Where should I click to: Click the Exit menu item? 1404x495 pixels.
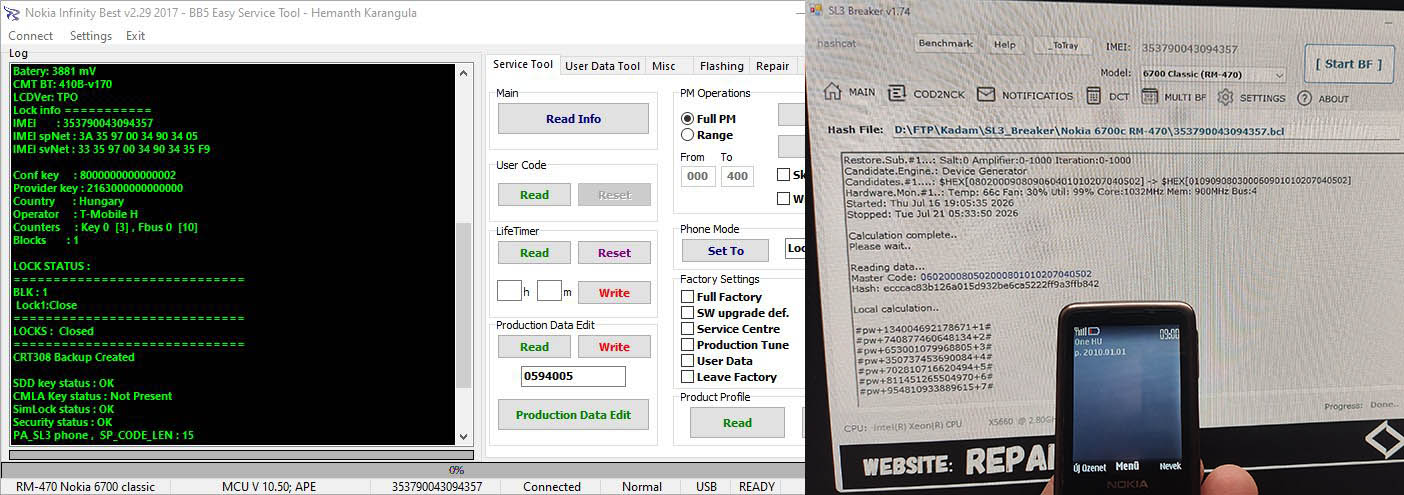pos(135,36)
